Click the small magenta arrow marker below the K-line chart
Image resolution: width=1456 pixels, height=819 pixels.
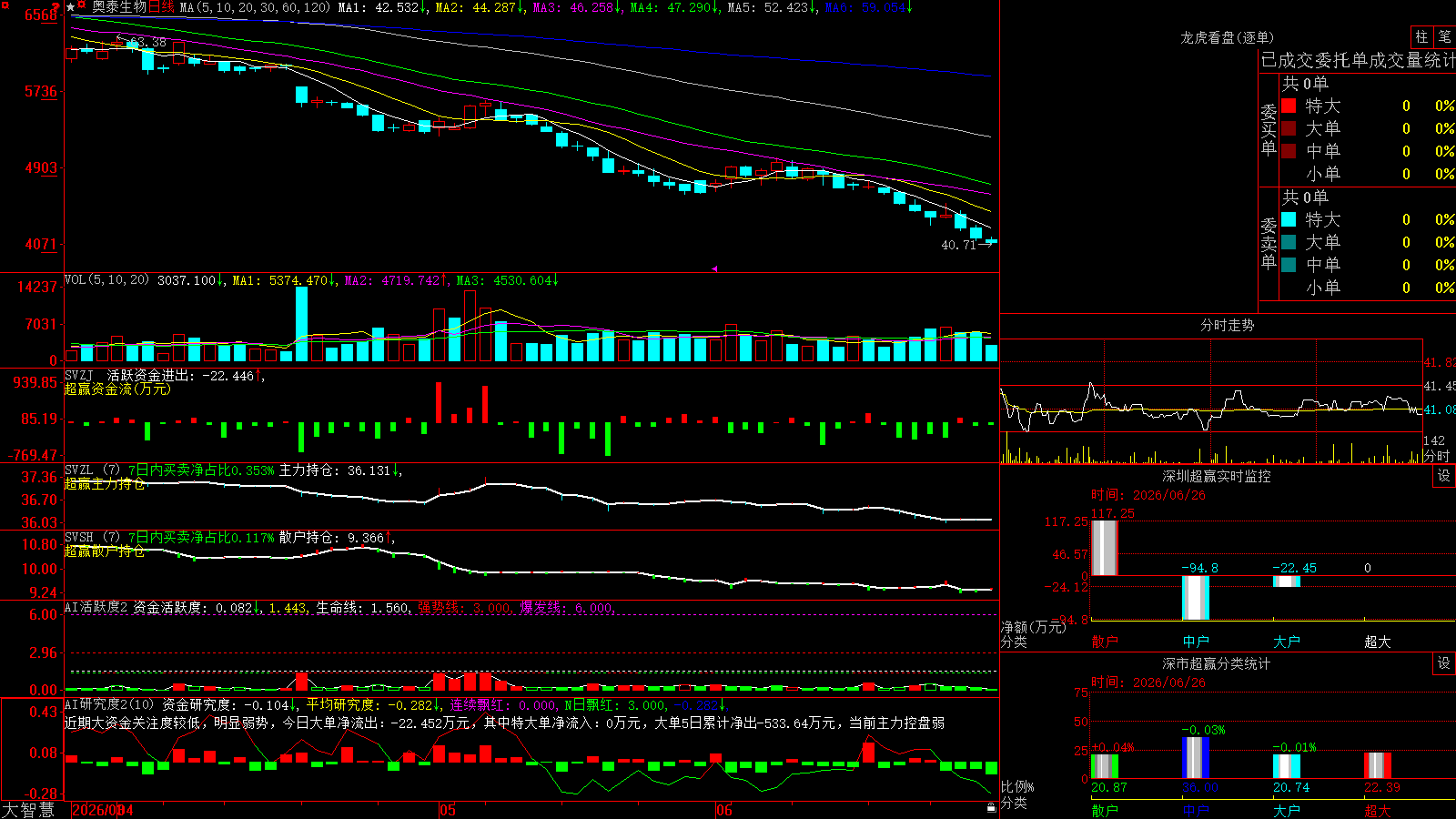pos(714,268)
